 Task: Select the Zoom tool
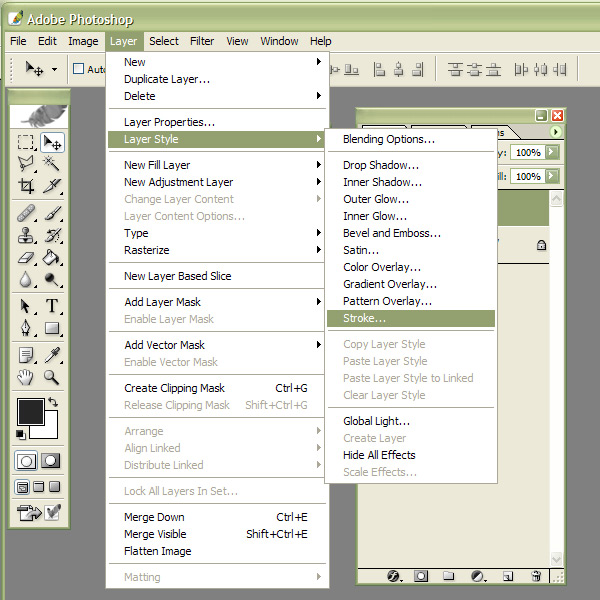click(52, 377)
